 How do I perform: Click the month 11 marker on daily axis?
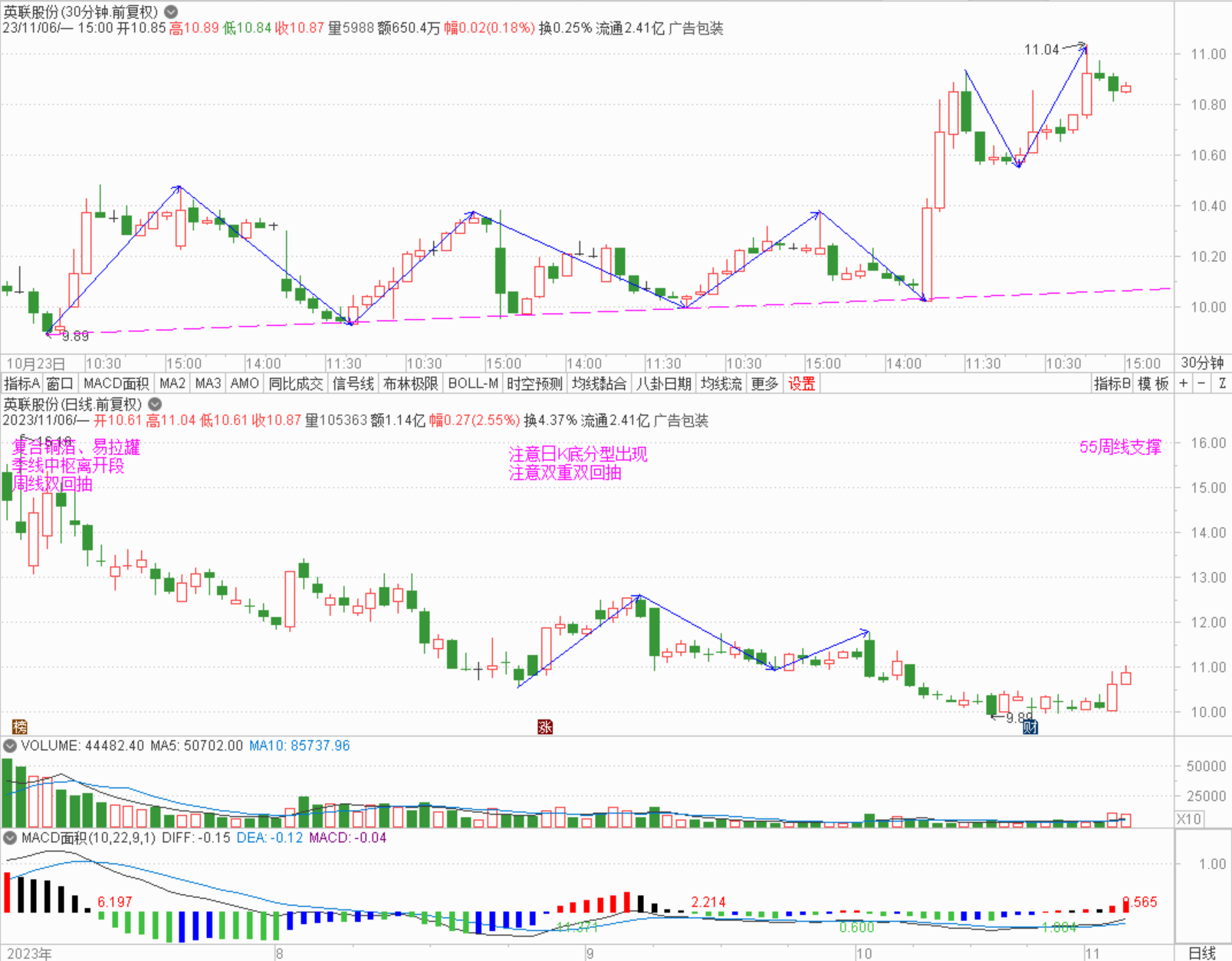[x=1092, y=953]
